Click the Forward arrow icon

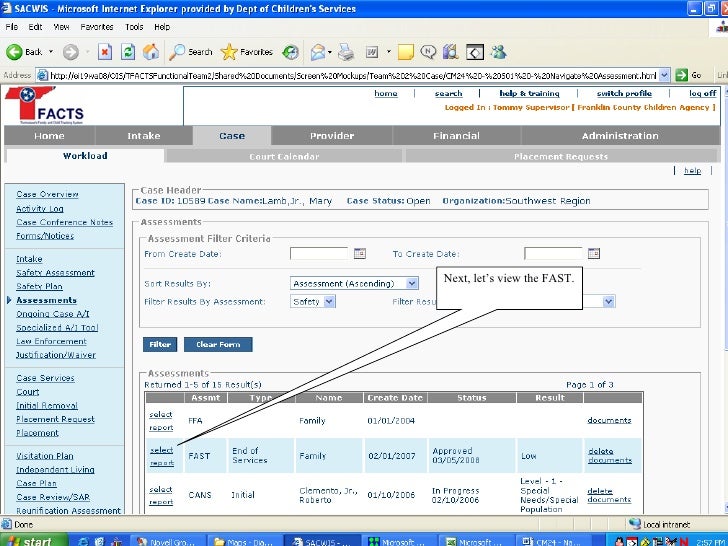click(71, 52)
